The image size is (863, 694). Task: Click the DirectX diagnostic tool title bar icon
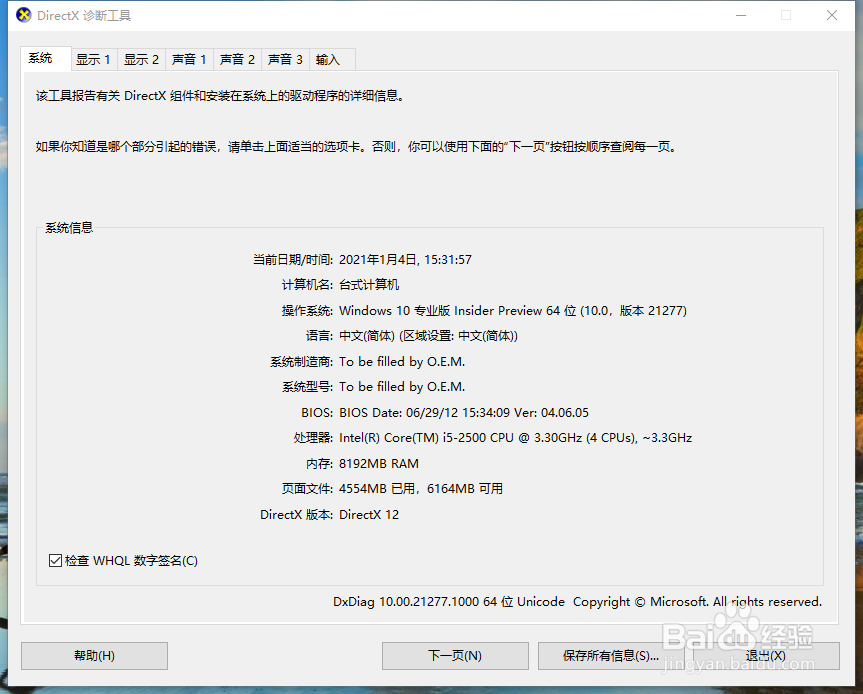click(x=22, y=15)
